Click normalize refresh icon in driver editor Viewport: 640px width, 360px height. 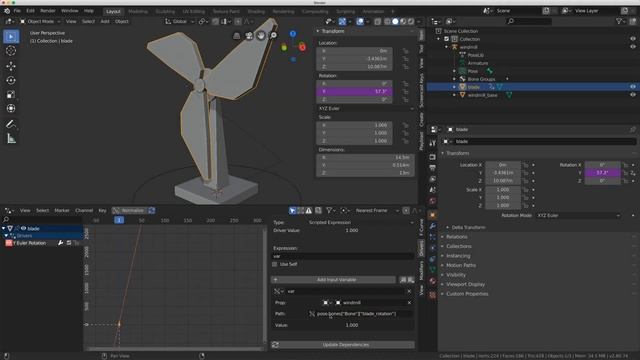tap(152, 211)
